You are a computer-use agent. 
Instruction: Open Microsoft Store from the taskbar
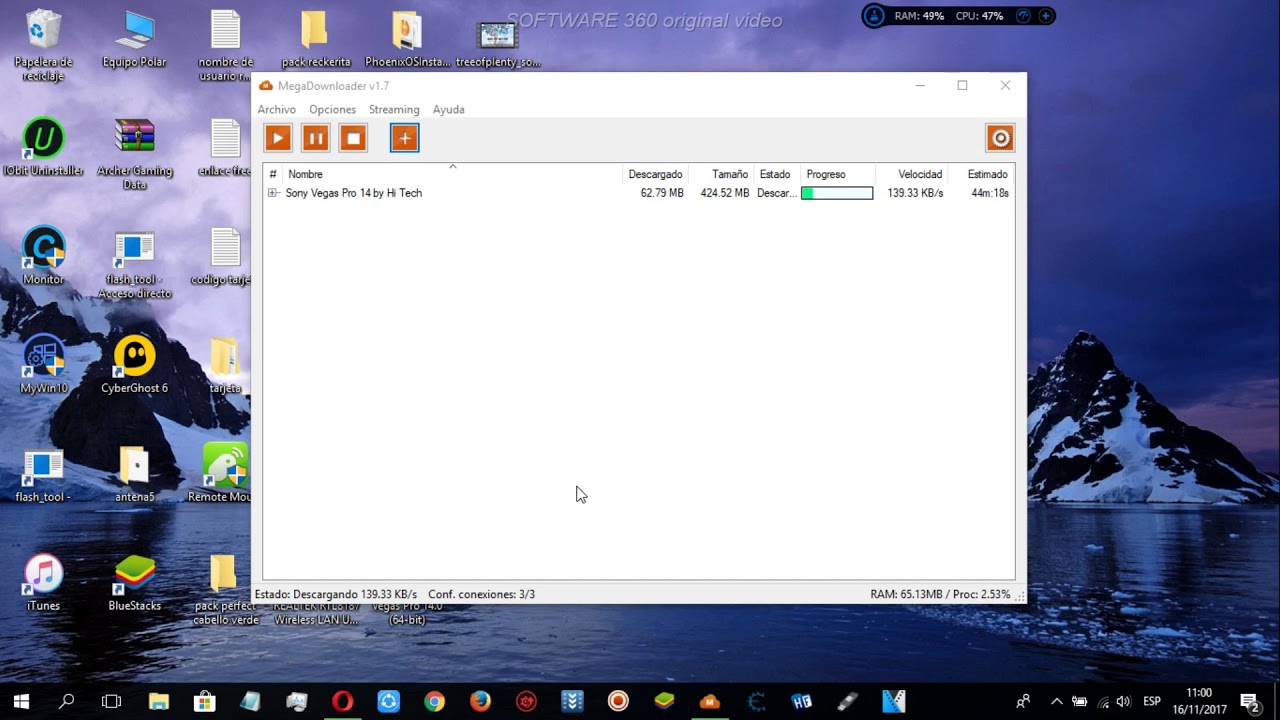[205, 701]
